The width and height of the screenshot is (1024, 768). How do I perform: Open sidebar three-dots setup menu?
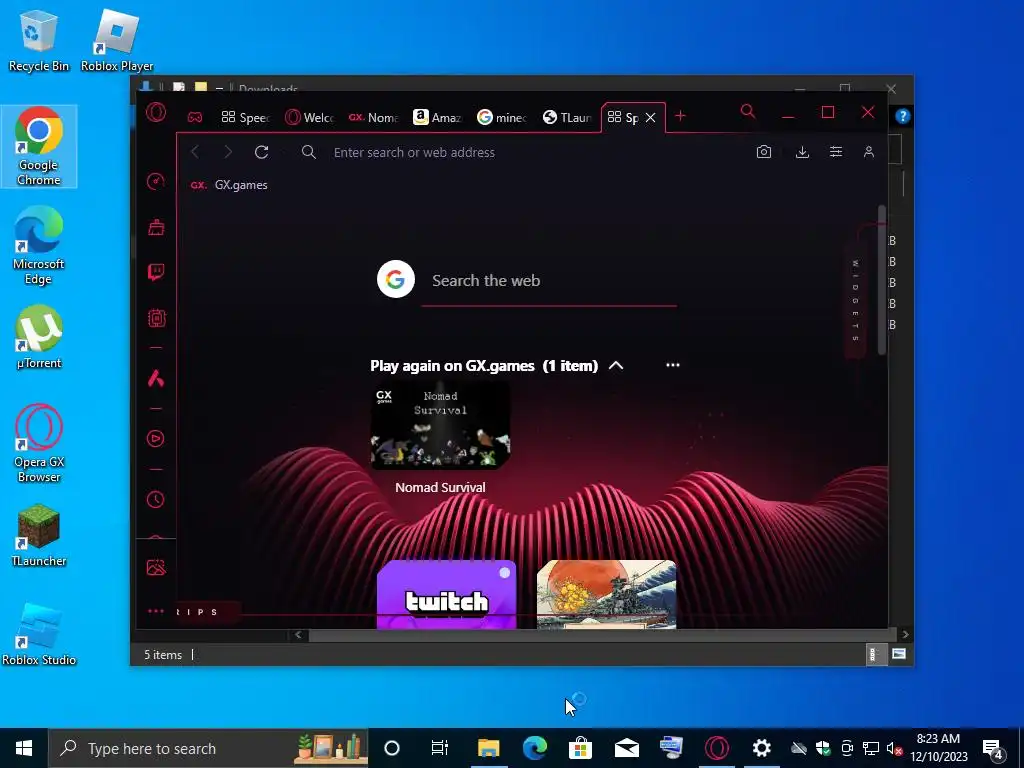(x=155, y=611)
